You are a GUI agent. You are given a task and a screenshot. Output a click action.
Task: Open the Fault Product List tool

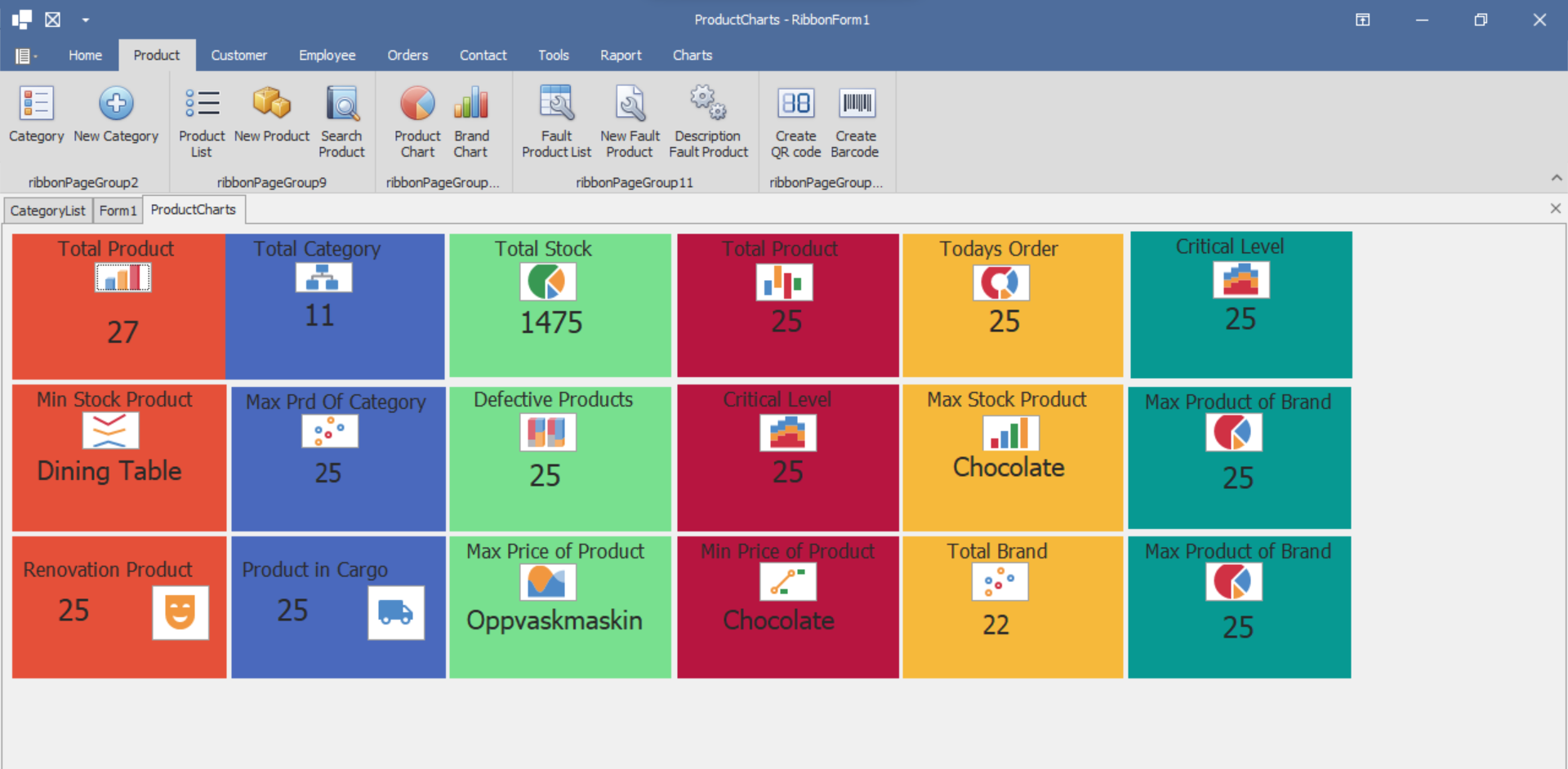pos(556,104)
